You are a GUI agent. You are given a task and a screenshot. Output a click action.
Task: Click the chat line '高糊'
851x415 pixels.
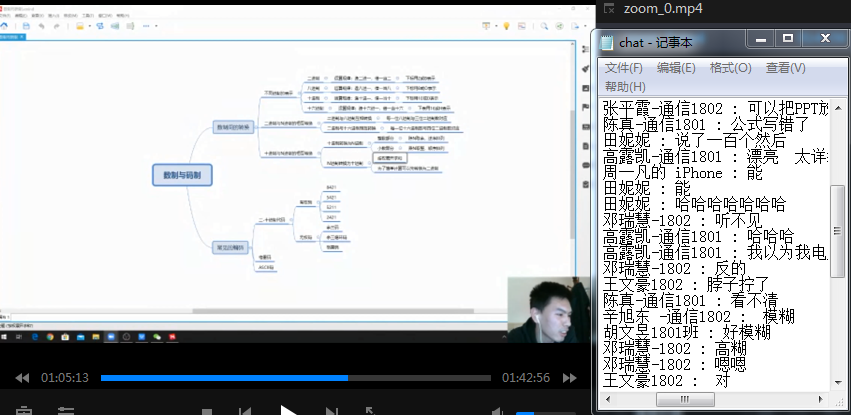731,348
